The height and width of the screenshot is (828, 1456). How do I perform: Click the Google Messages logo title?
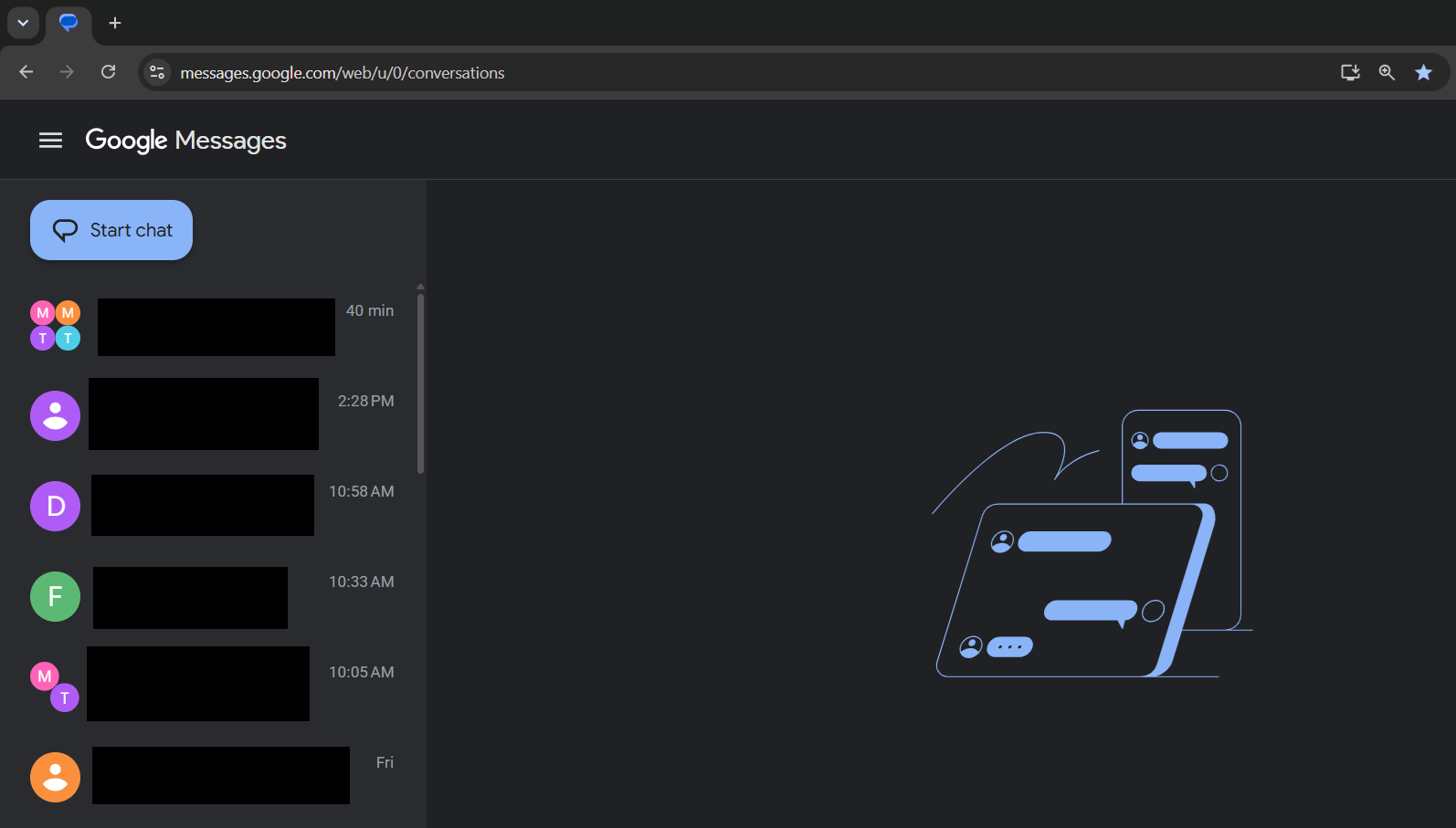(x=185, y=141)
